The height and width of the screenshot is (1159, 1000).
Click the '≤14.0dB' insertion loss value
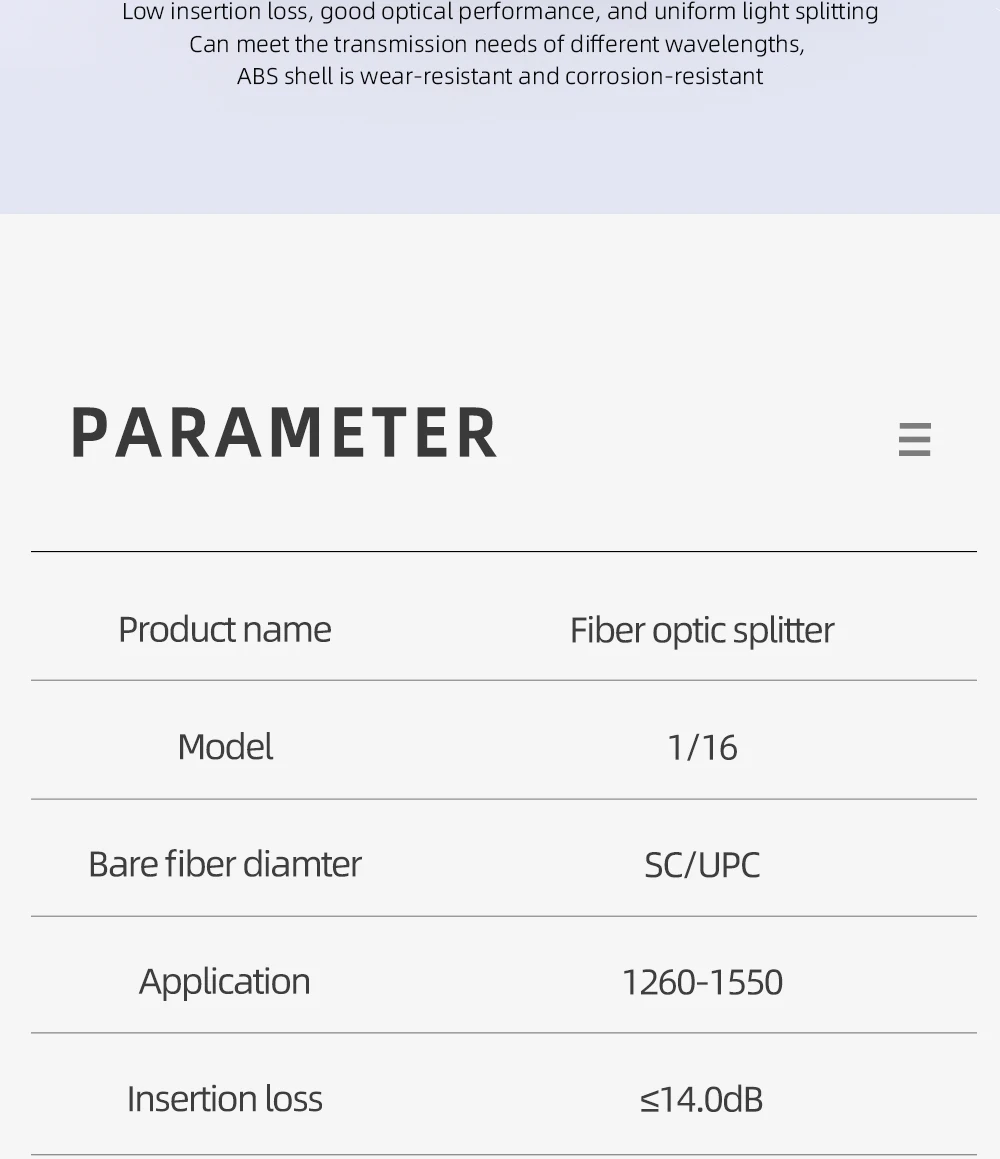point(701,1099)
